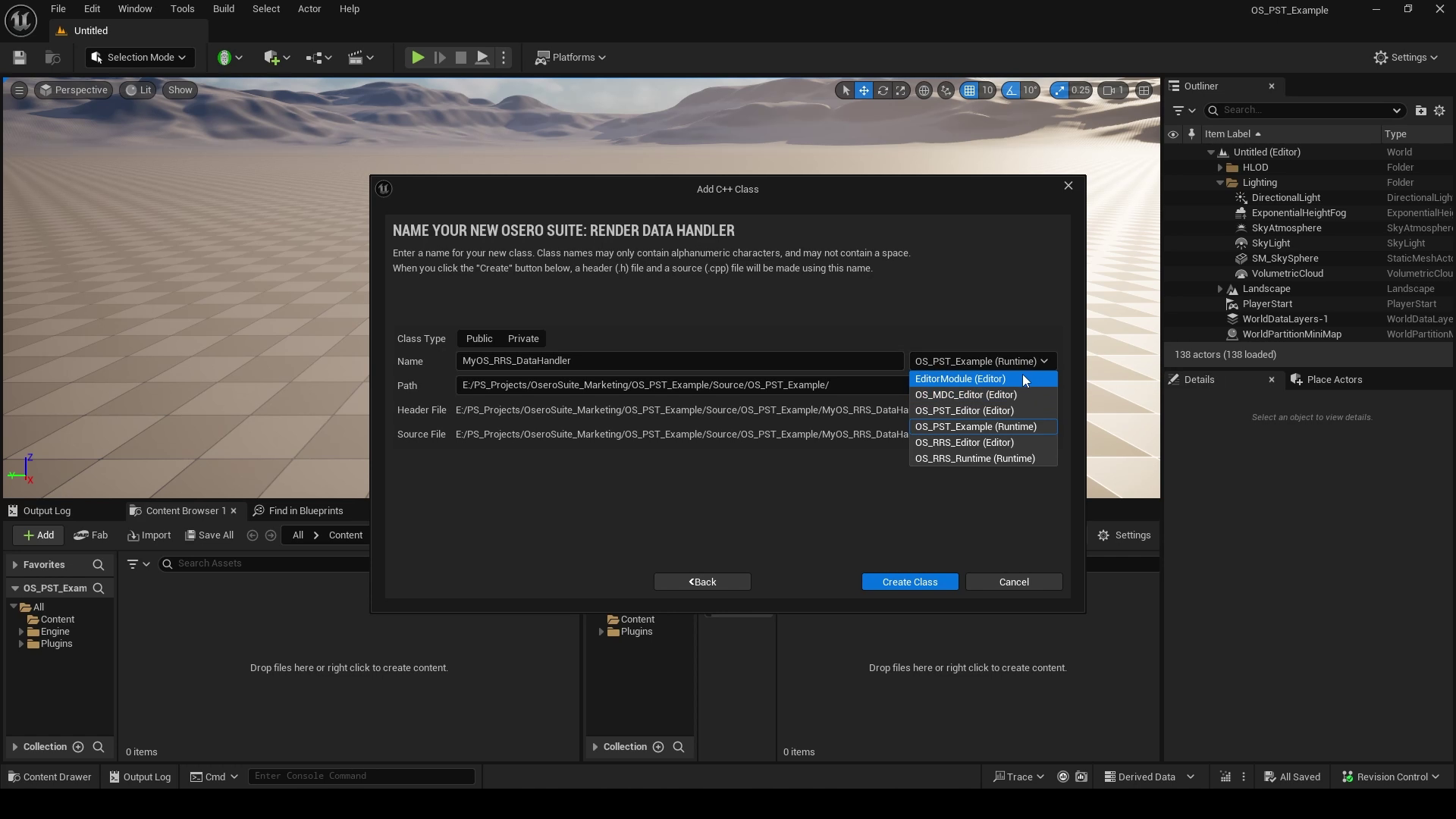1456x819 pixels.
Task: Open Outliner settings gear icon
Action: coord(1439,111)
